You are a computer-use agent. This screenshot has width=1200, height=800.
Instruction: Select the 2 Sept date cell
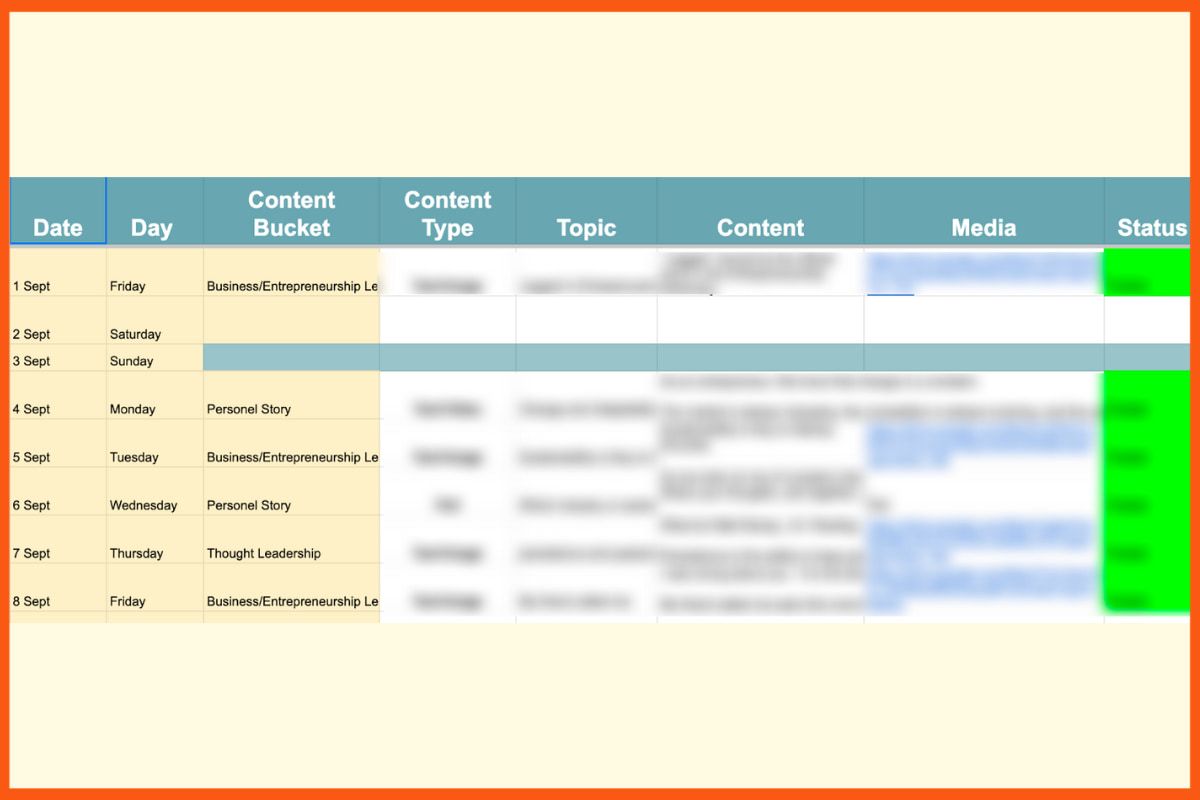coord(58,320)
